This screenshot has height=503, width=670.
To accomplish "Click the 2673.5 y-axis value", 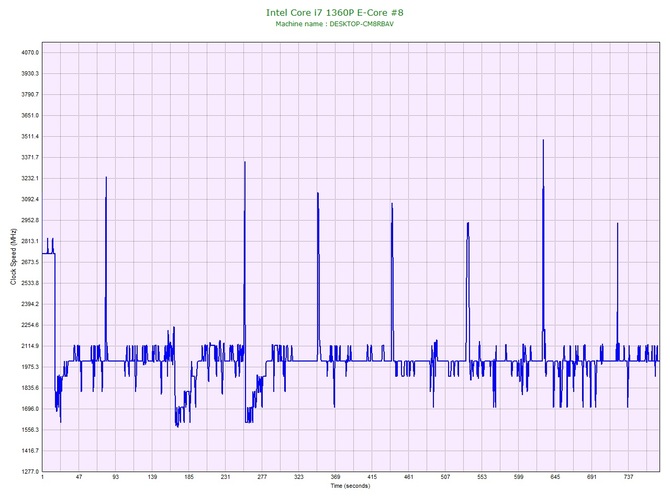I will (x=30, y=262).
